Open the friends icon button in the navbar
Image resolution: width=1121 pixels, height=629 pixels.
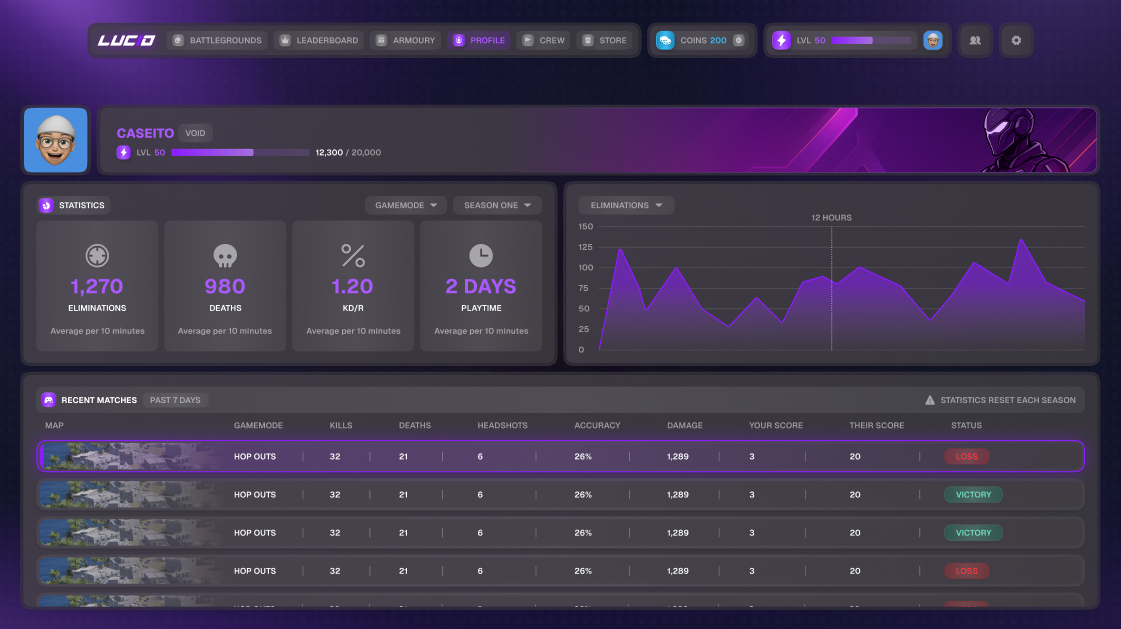975,41
